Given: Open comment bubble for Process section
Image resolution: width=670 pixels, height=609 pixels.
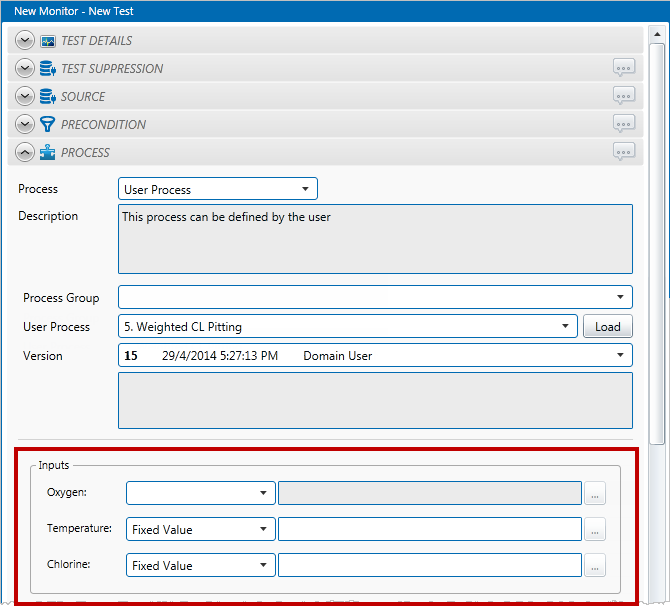Looking at the screenshot, I should 624,152.
